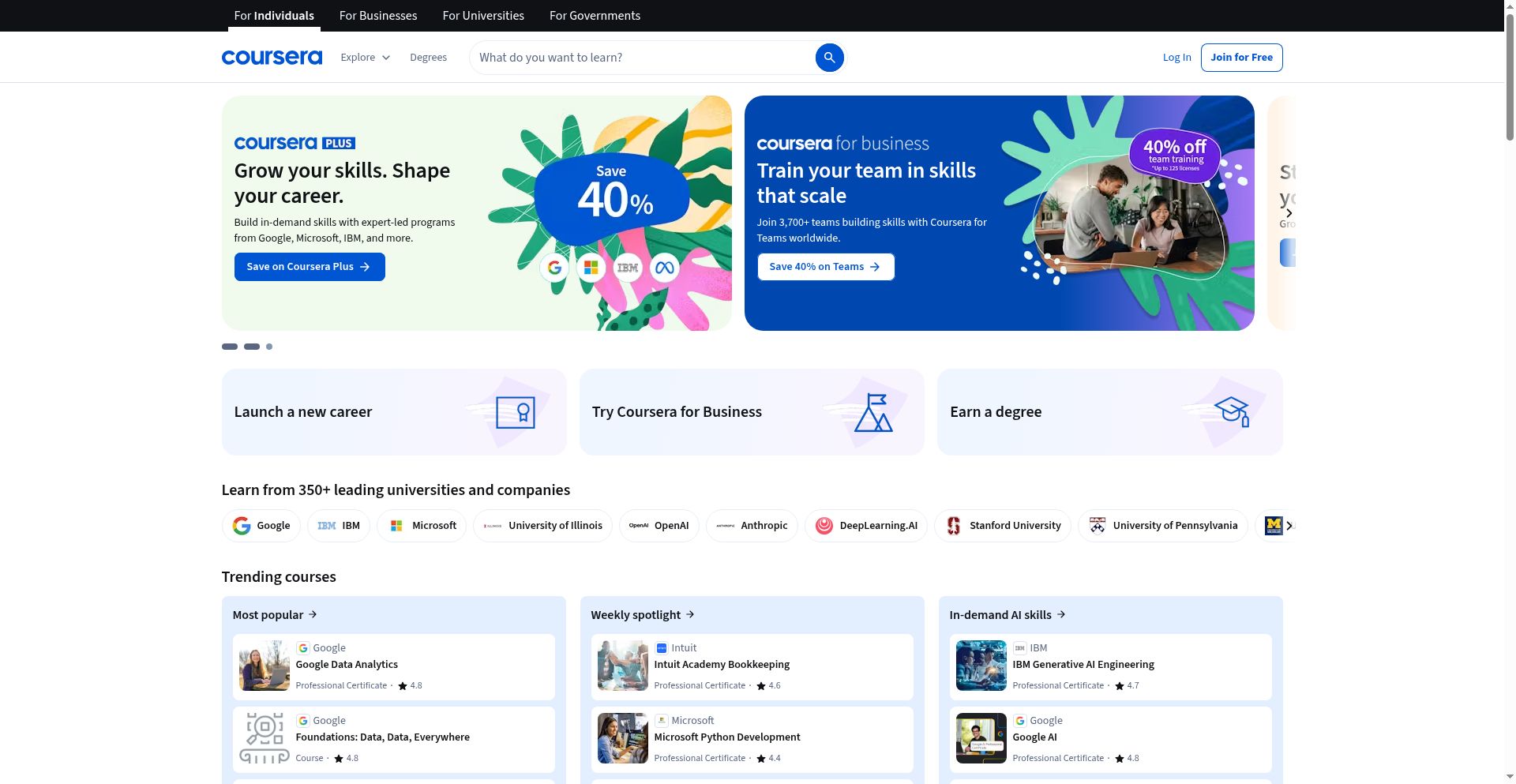Viewport: 1516px width, 784px height.
Task: Select the Microsoft partner chip
Action: [x=422, y=526]
